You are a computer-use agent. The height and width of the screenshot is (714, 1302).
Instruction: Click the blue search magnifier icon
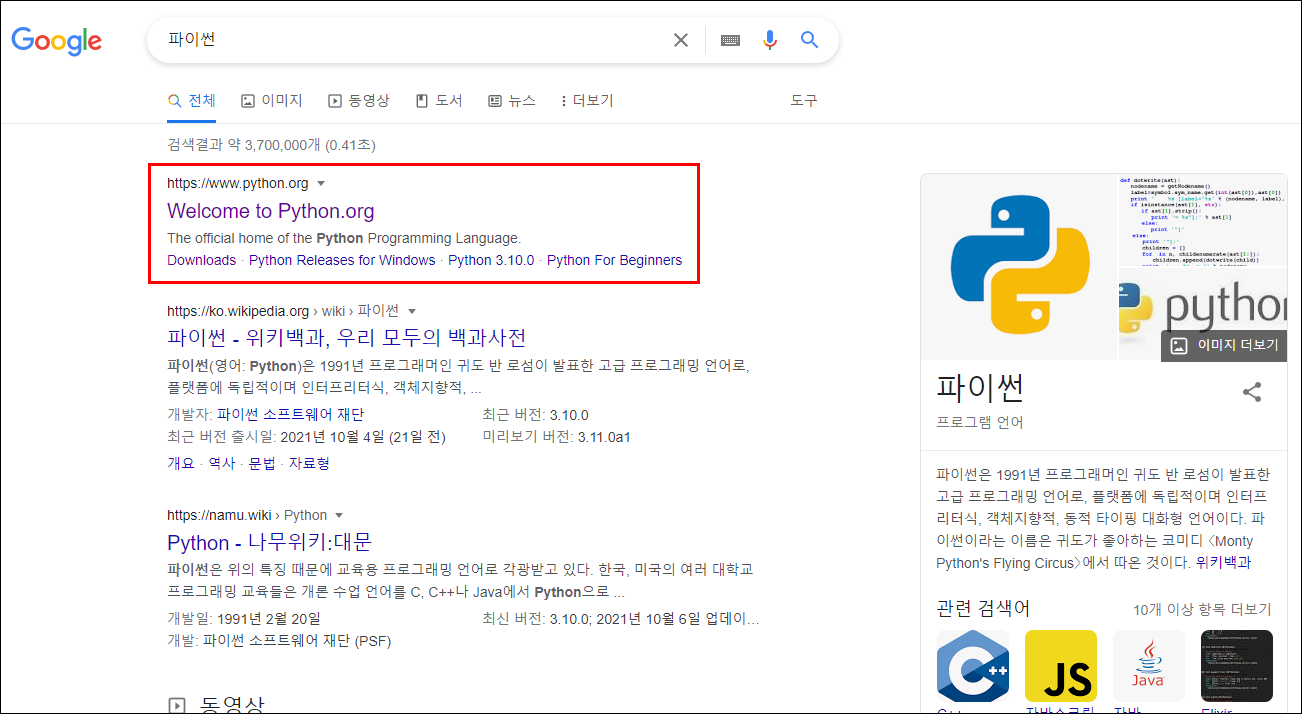point(809,40)
